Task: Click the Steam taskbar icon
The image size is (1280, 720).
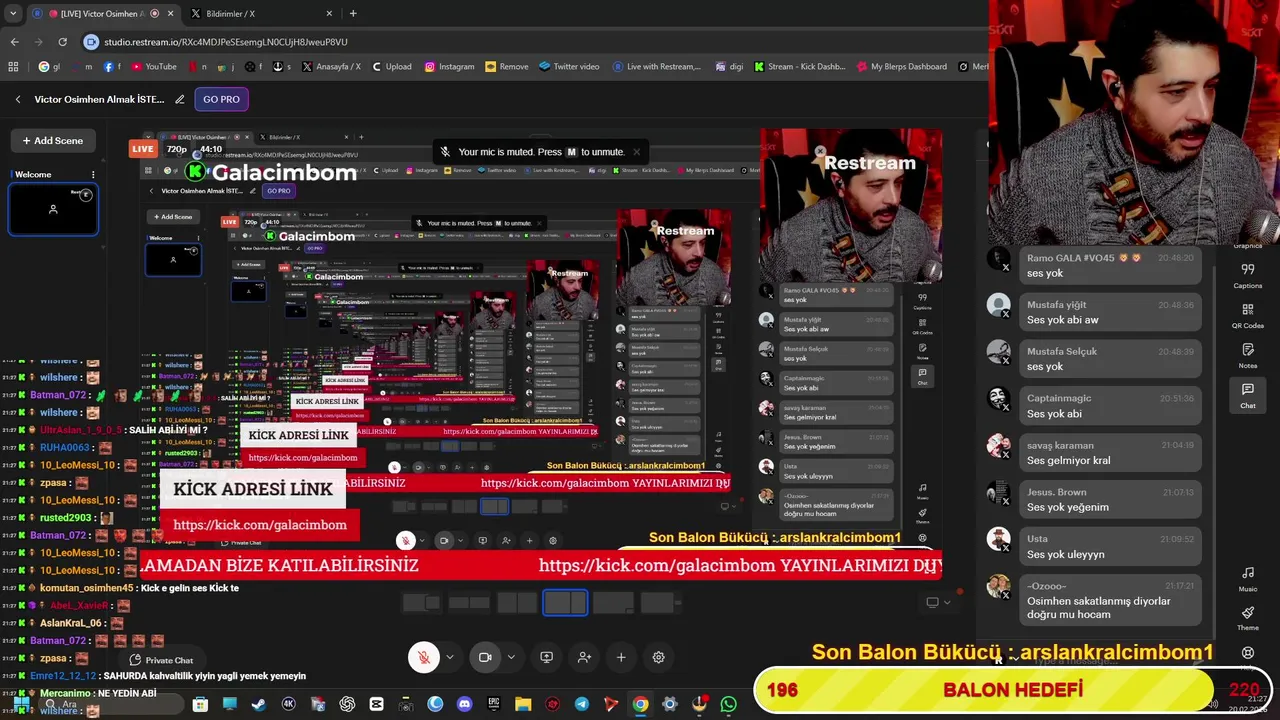Action: click(x=259, y=704)
